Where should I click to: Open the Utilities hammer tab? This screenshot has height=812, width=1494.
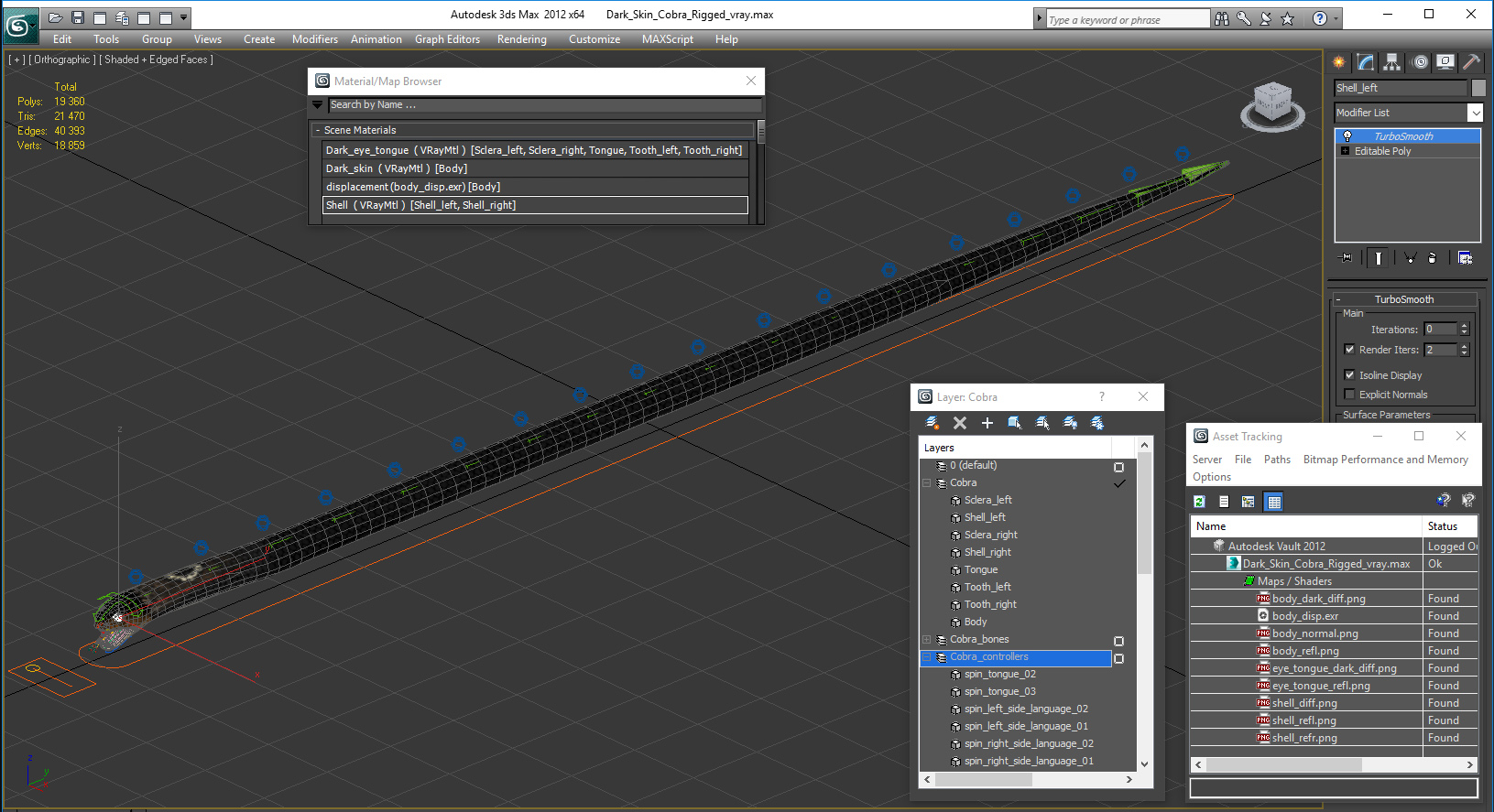1471,62
